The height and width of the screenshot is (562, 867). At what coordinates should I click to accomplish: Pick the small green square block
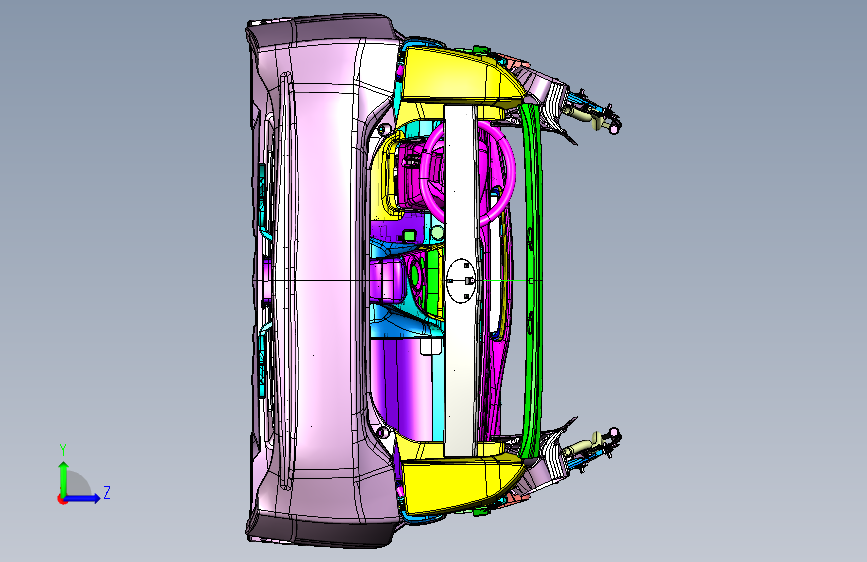(x=409, y=236)
